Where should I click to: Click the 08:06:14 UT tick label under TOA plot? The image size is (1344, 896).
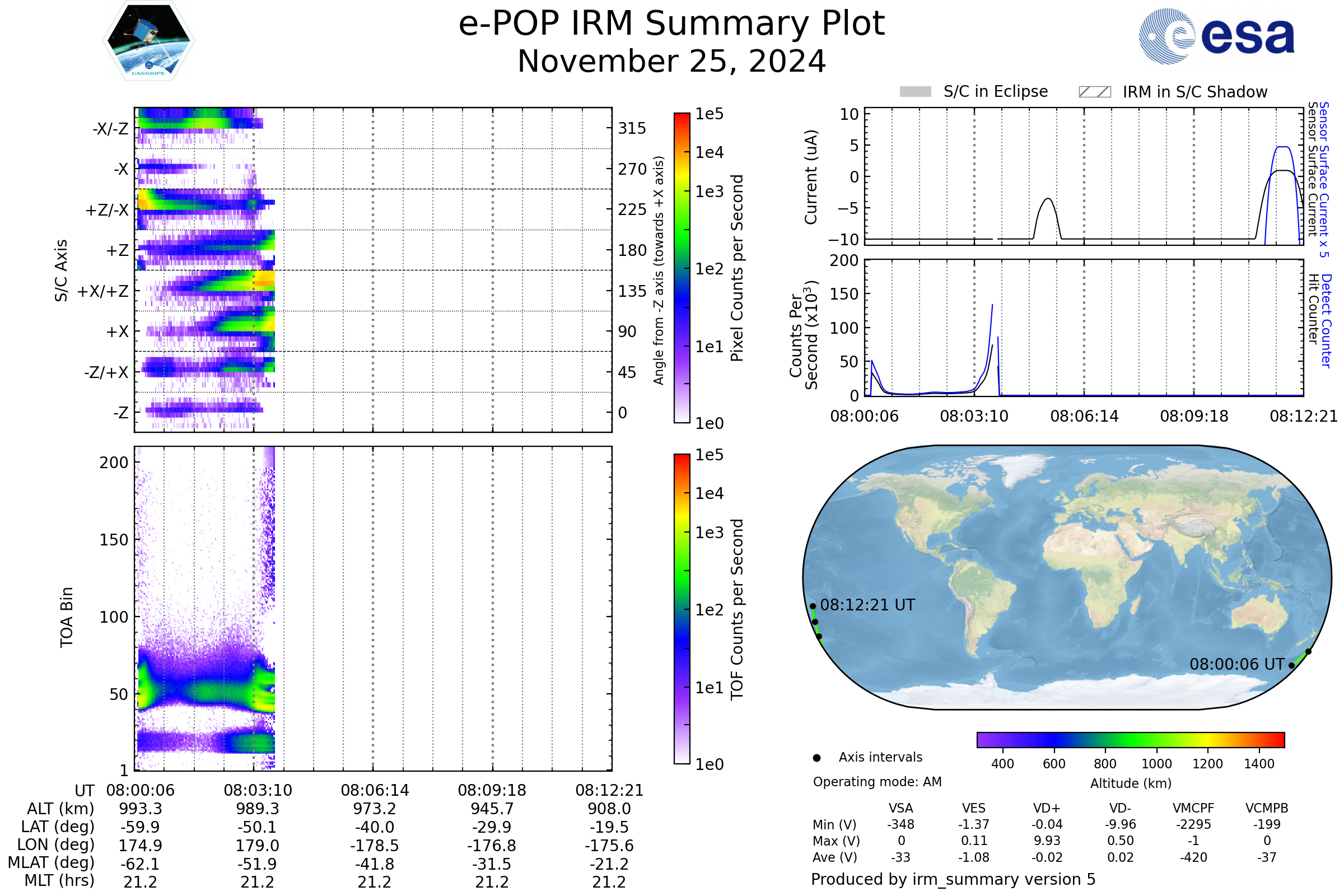point(375,790)
